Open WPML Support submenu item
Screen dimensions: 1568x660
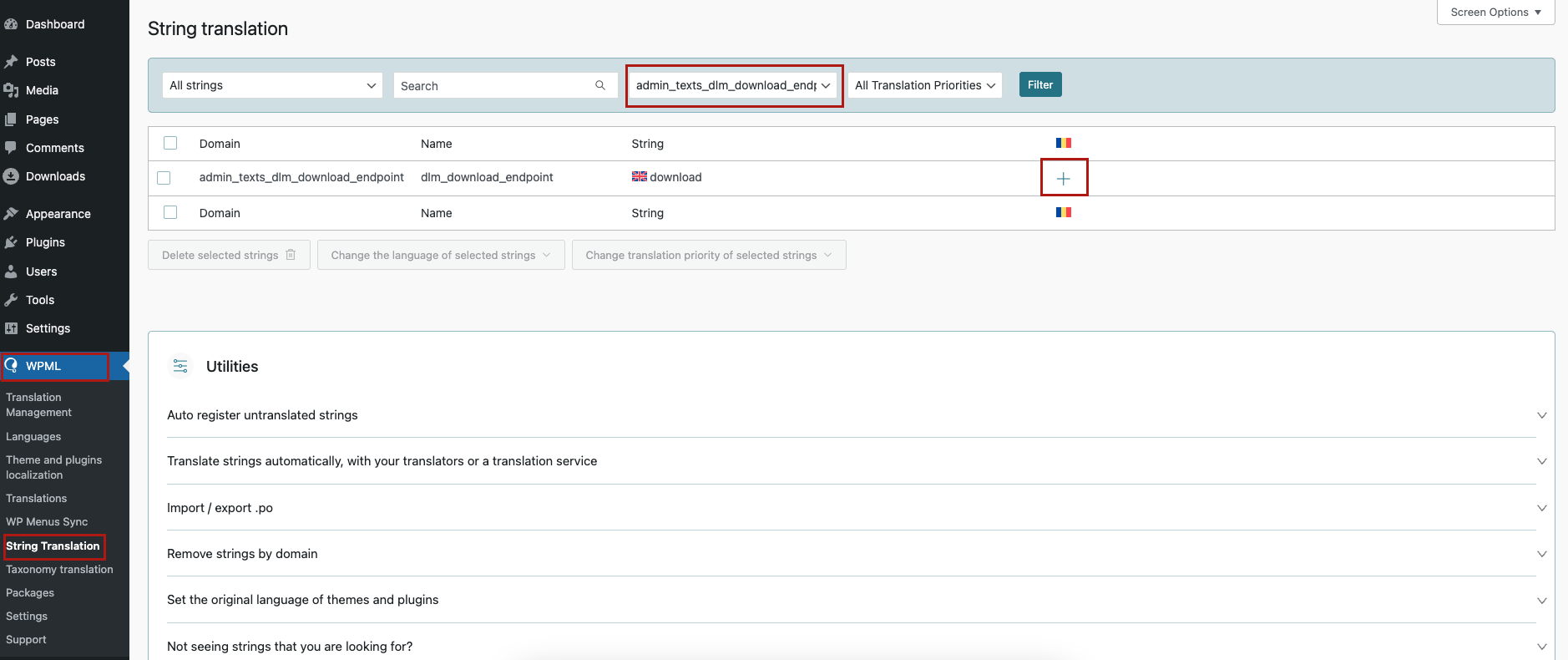tap(26, 639)
